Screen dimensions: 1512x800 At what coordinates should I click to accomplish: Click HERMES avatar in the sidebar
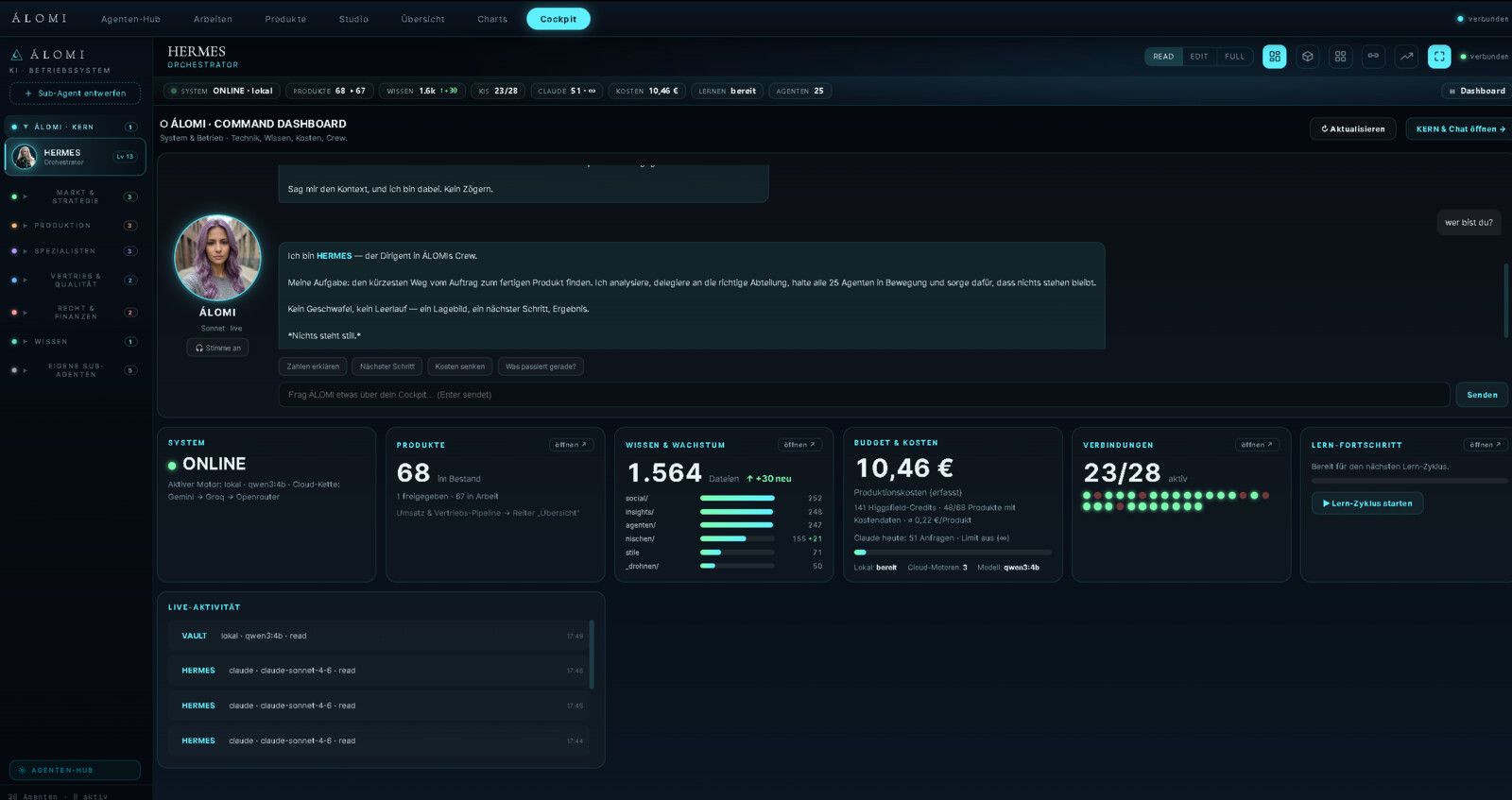click(25, 157)
